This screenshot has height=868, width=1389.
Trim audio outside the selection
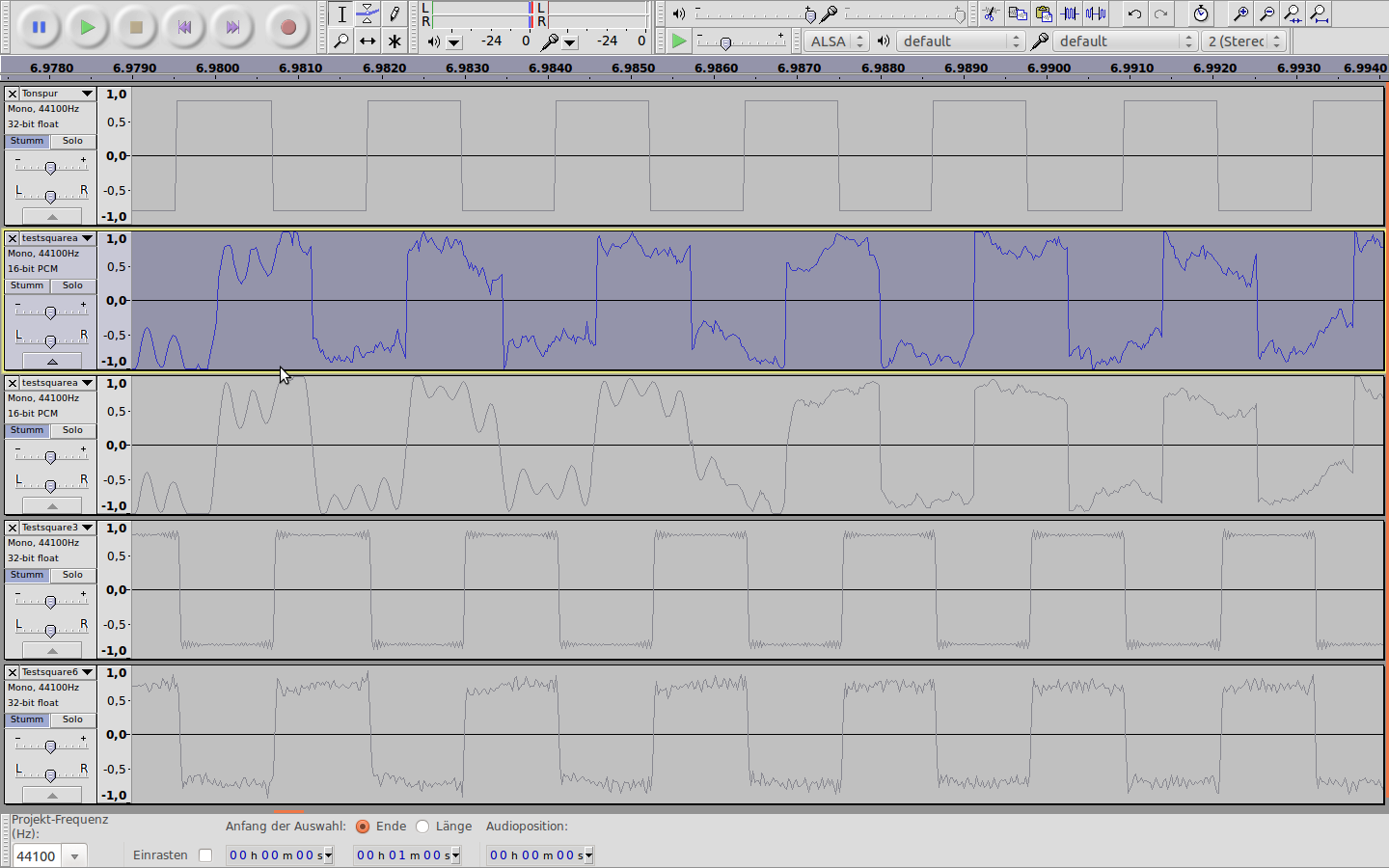pyautogui.click(x=1070, y=14)
